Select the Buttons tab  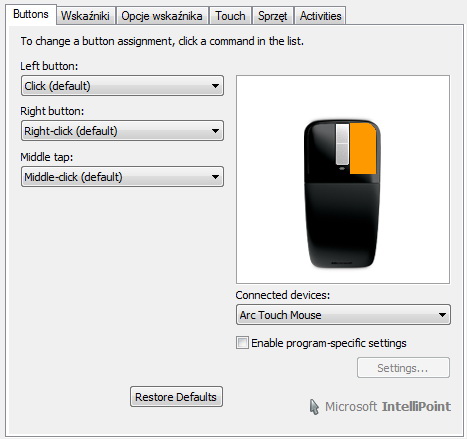tap(31, 15)
